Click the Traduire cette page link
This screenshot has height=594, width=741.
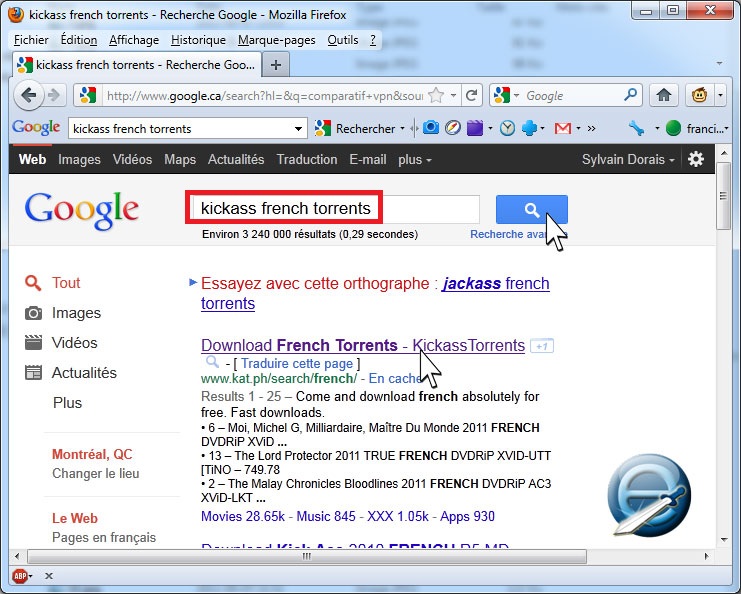(x=297, y=363)
